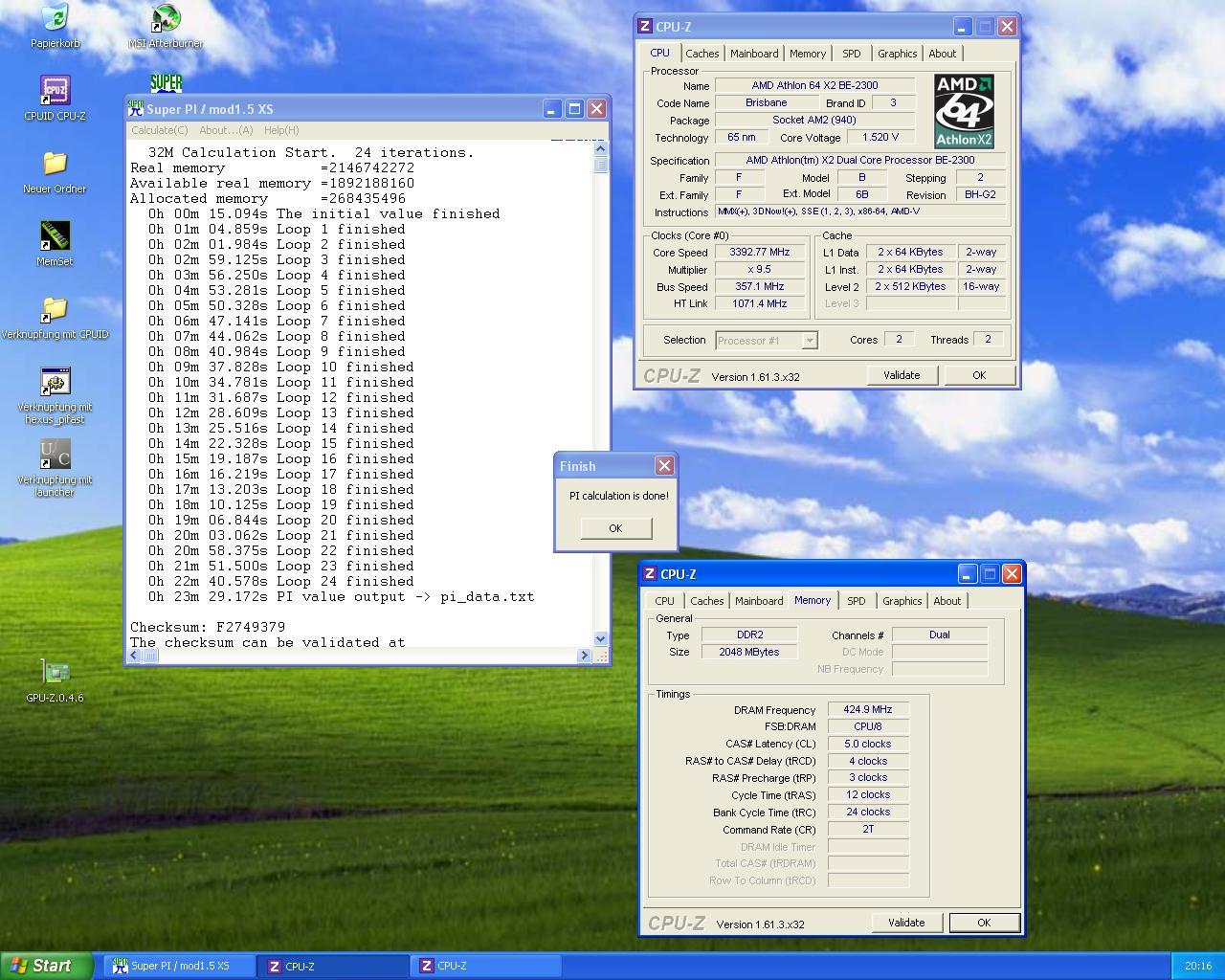The width and height of the screenshot is (1225, 980).
Task: Click OK in lower CPU-Z window
Action: coord(984,923)
